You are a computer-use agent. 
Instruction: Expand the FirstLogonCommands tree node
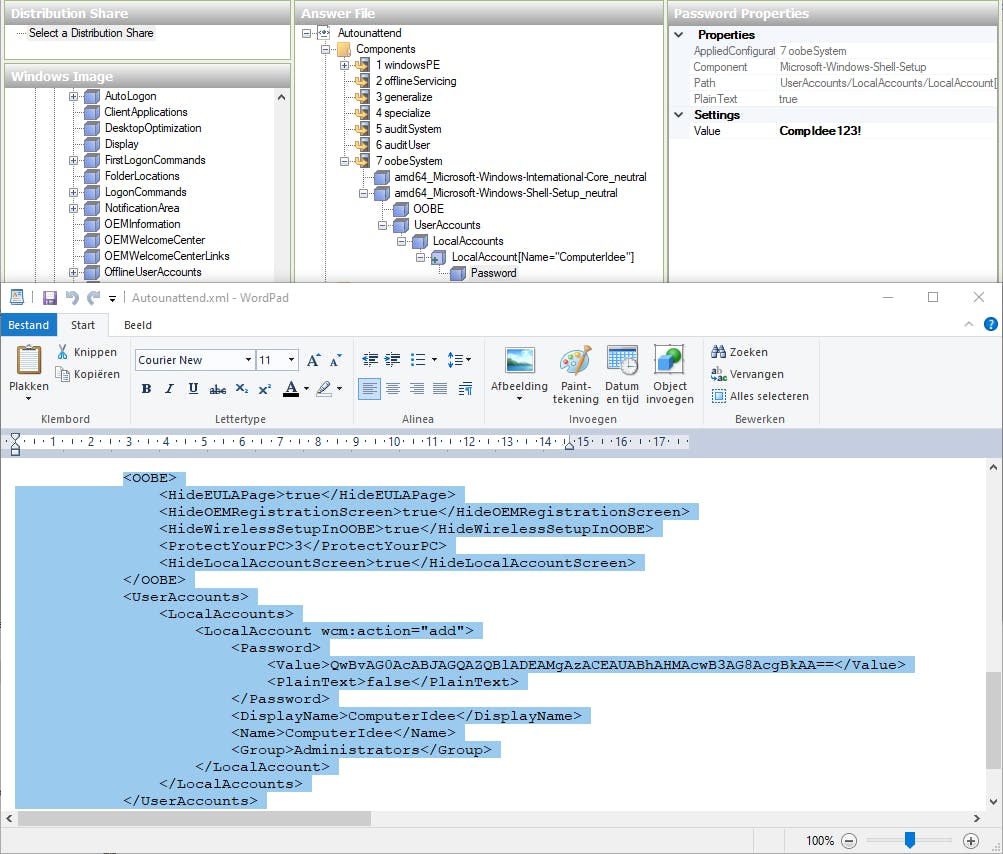[x=74, y=160]
